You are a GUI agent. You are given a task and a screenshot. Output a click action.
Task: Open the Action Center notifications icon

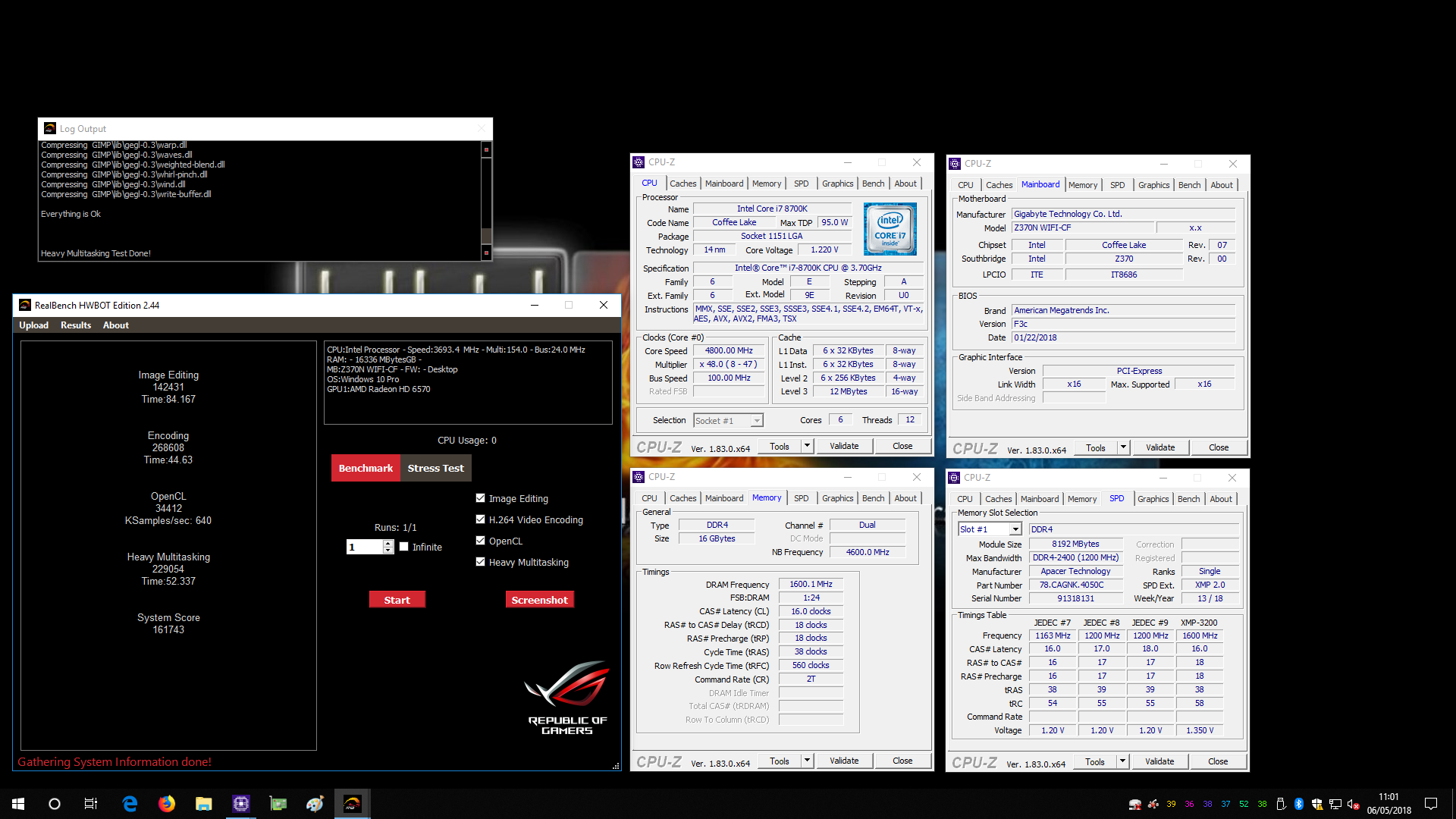coord(1431,804)
